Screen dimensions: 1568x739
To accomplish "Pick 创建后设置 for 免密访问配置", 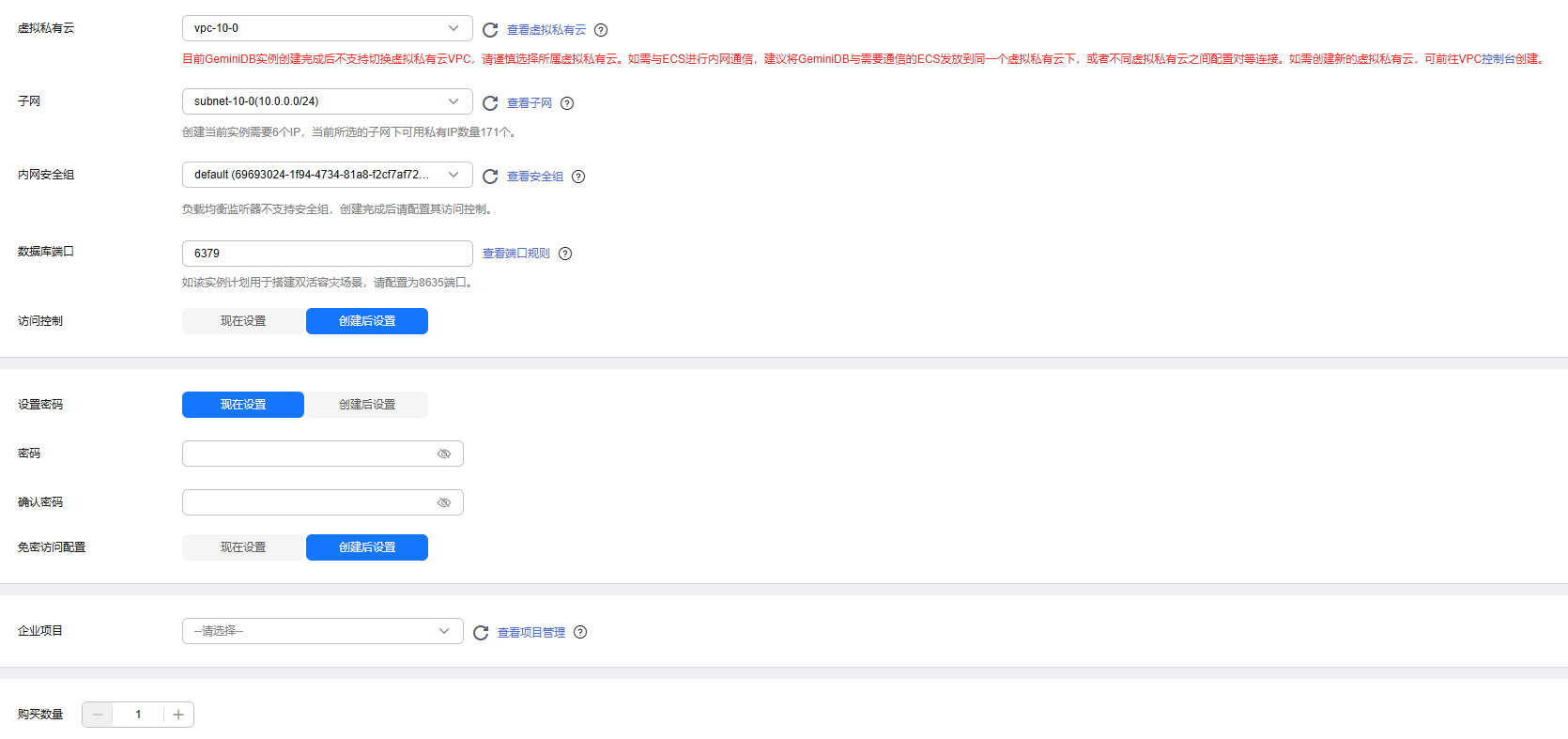I will (367, 547).
